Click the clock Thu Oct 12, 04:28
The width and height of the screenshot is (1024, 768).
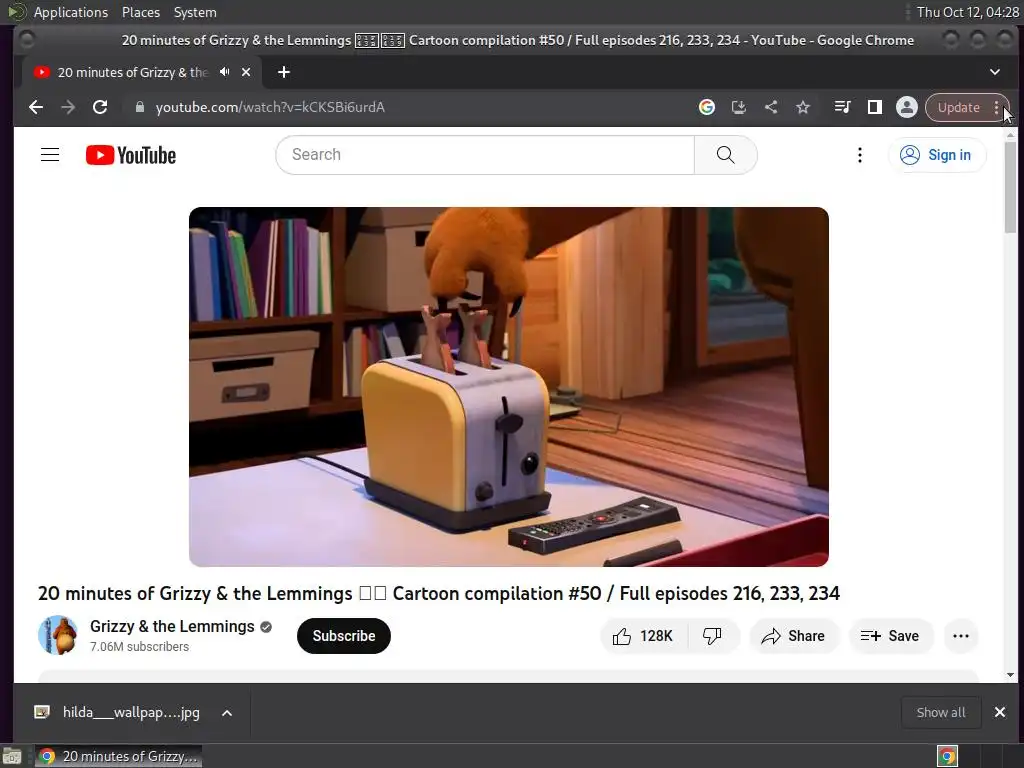coord(967,12)
